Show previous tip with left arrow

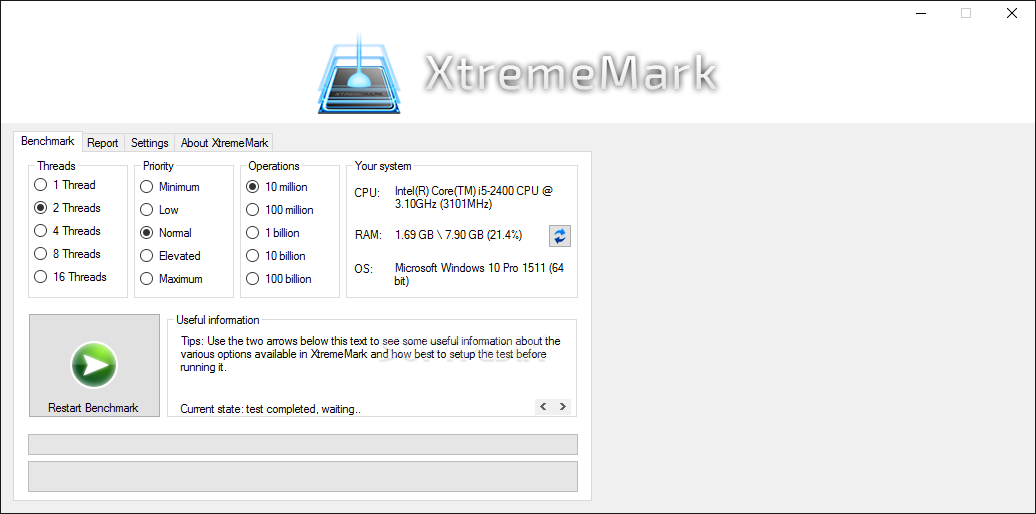coord(543,406)
